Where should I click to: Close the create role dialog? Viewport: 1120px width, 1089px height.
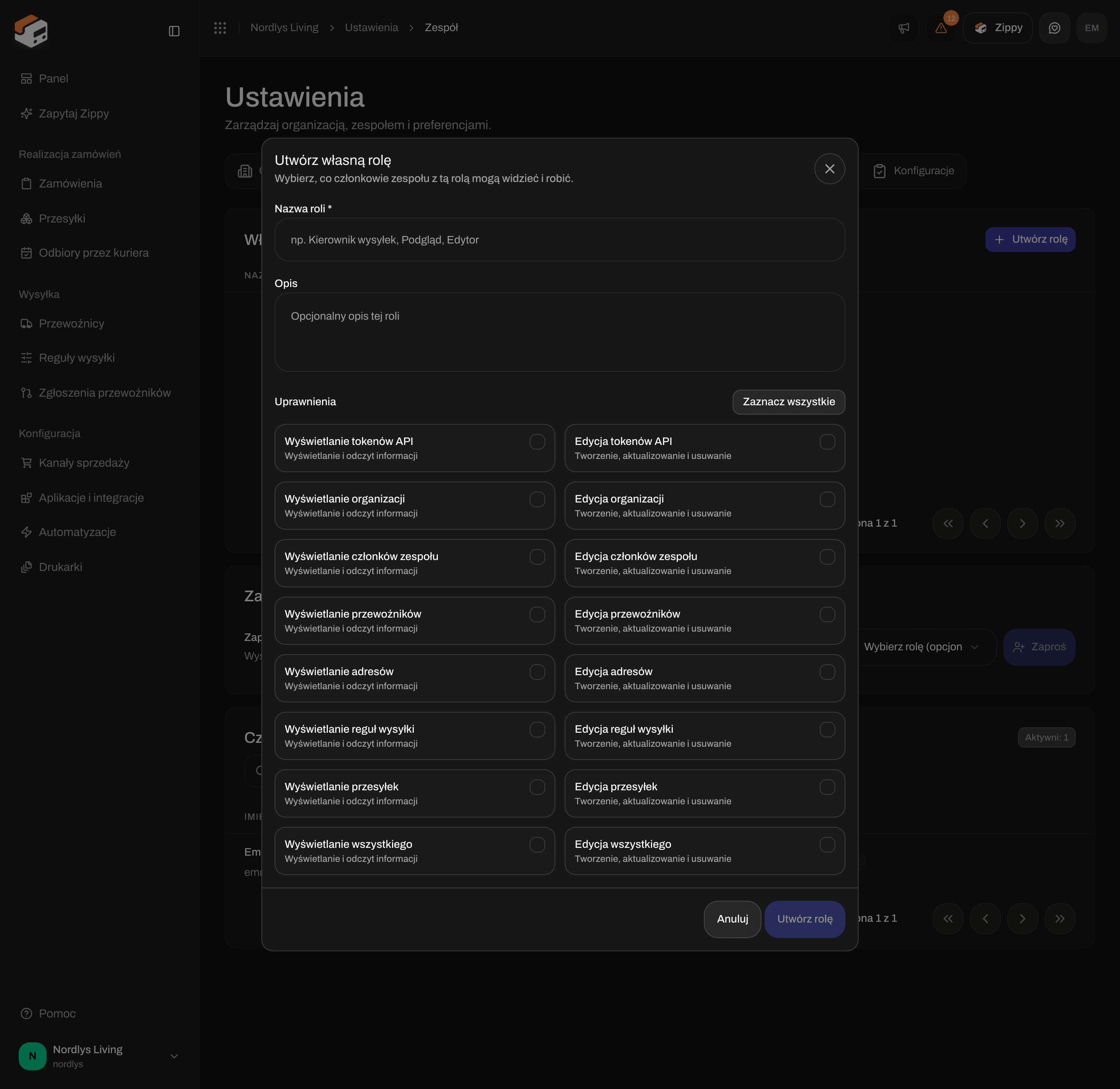click(x=829, y=169)
